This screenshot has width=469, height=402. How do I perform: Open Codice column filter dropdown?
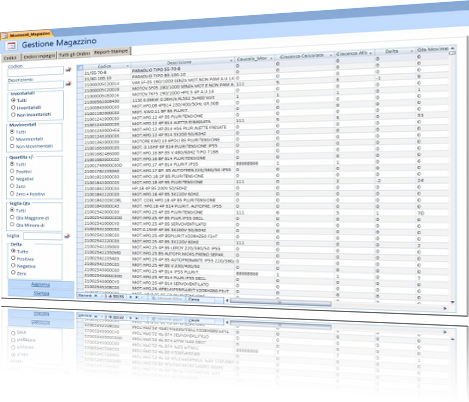[128, 66]
